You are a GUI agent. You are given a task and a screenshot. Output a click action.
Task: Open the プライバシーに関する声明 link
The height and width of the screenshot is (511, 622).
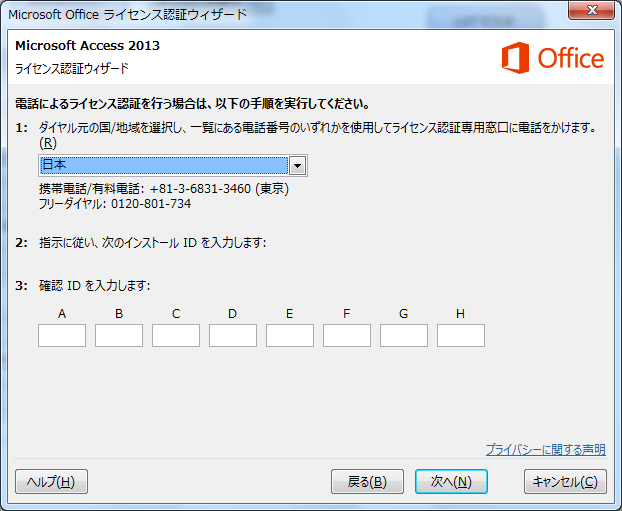[x=545, y=450]
